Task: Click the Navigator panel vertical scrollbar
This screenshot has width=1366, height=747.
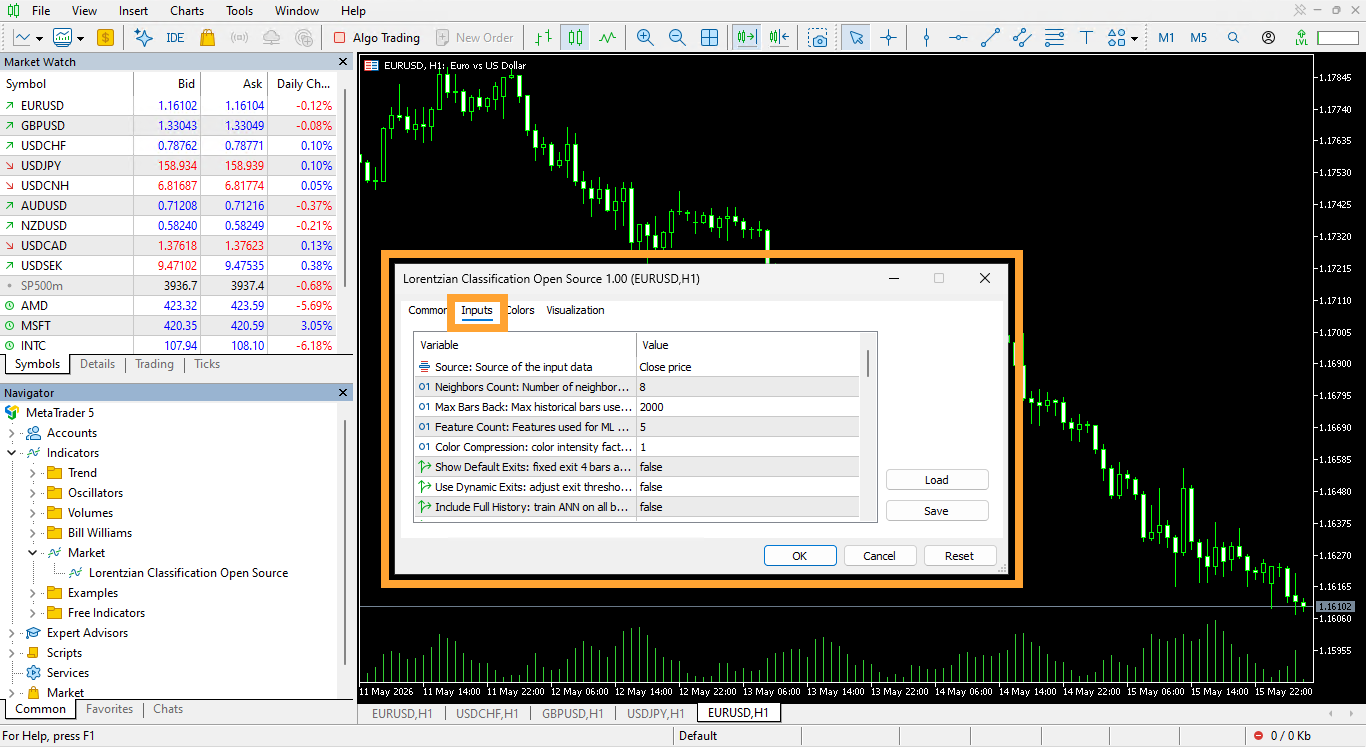Action: (346, 540)
